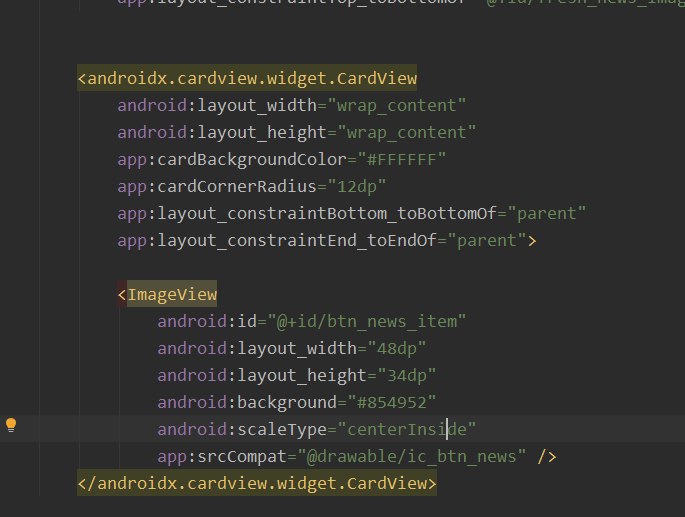Click the yellow lightbulb quick-fix icon
The width and height of the screenshot is (685, 517).
click(x=11, y=425)
